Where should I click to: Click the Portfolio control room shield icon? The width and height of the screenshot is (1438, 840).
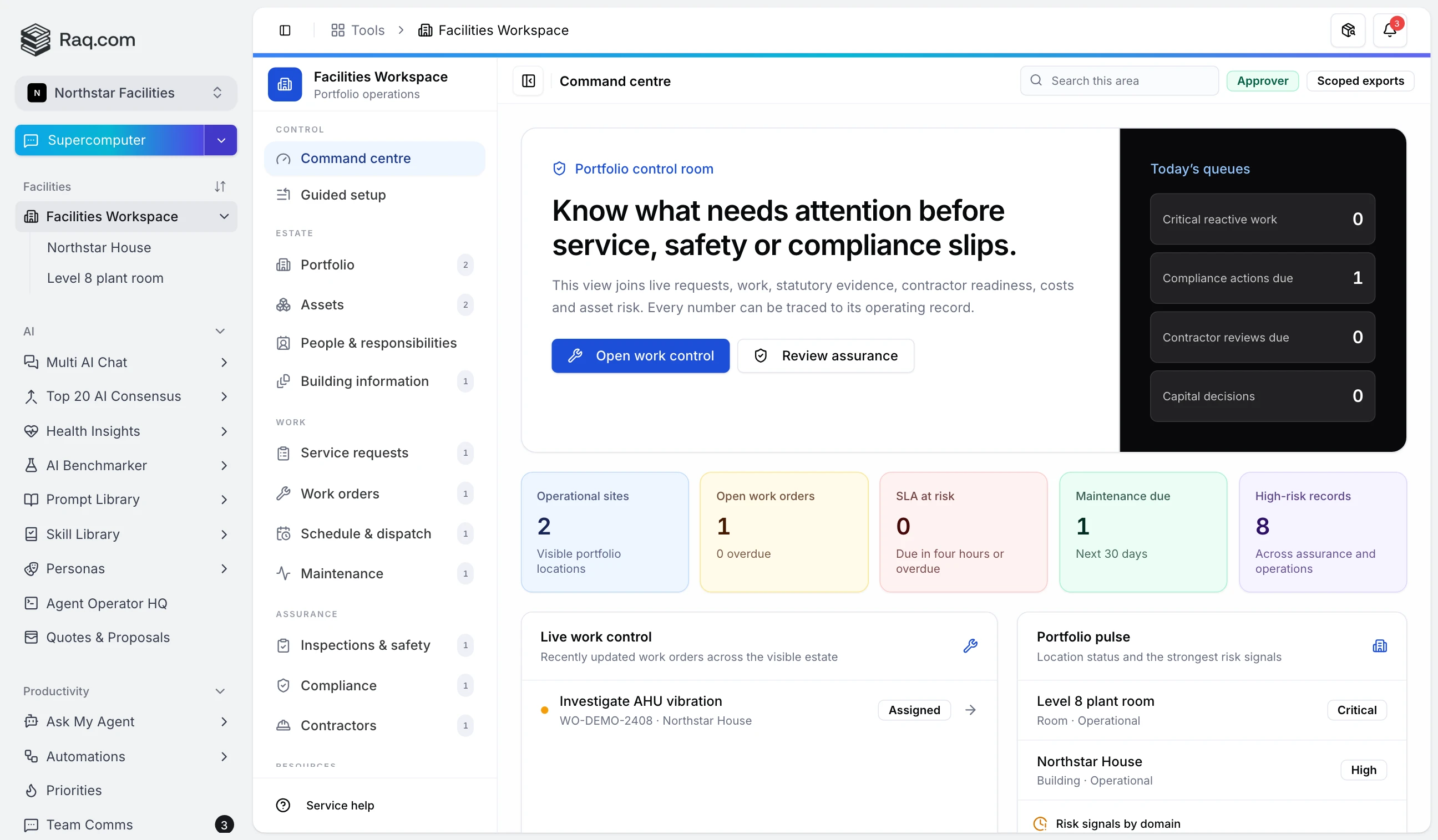click(559, 169)
